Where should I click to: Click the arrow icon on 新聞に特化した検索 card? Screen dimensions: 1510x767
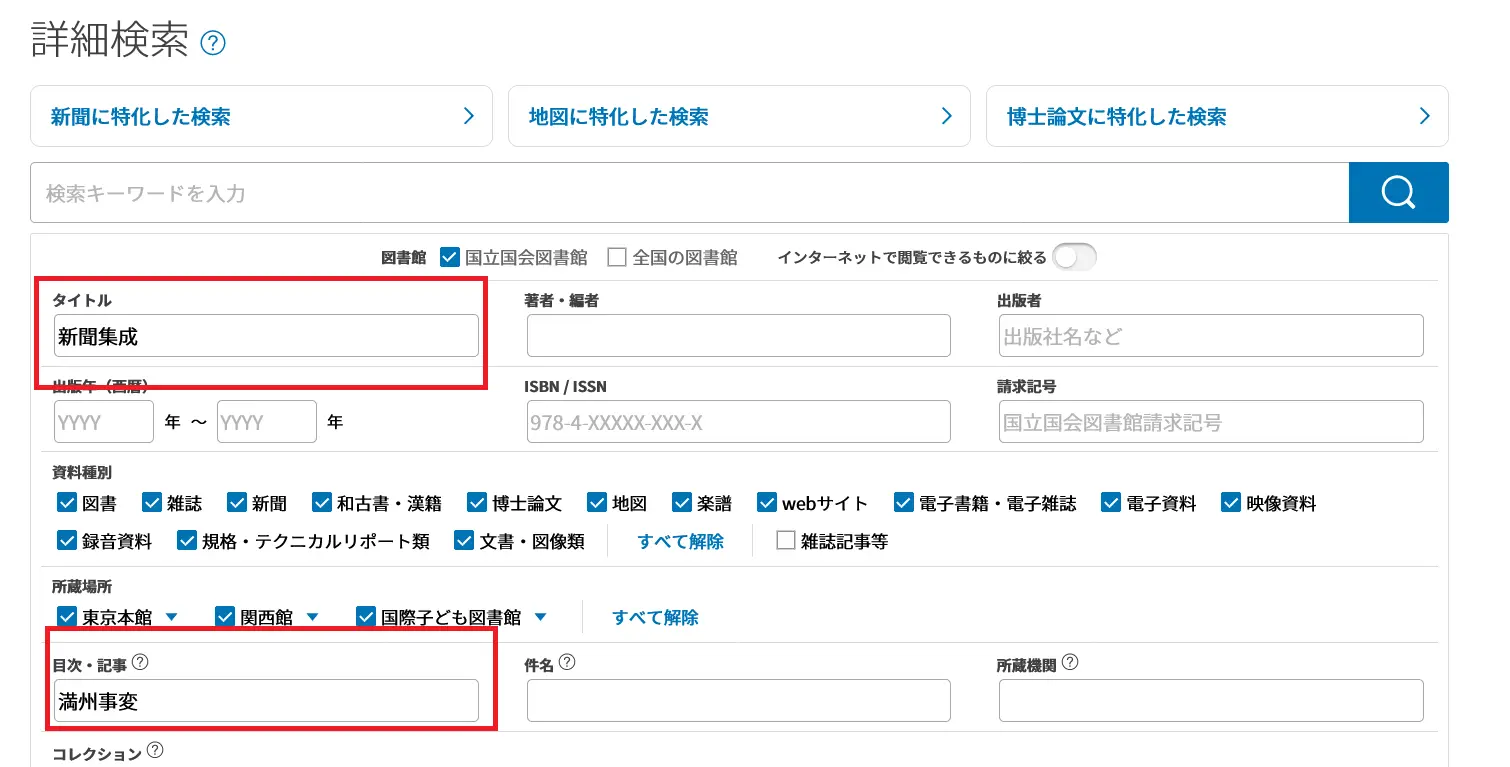[x=468, y=116]
